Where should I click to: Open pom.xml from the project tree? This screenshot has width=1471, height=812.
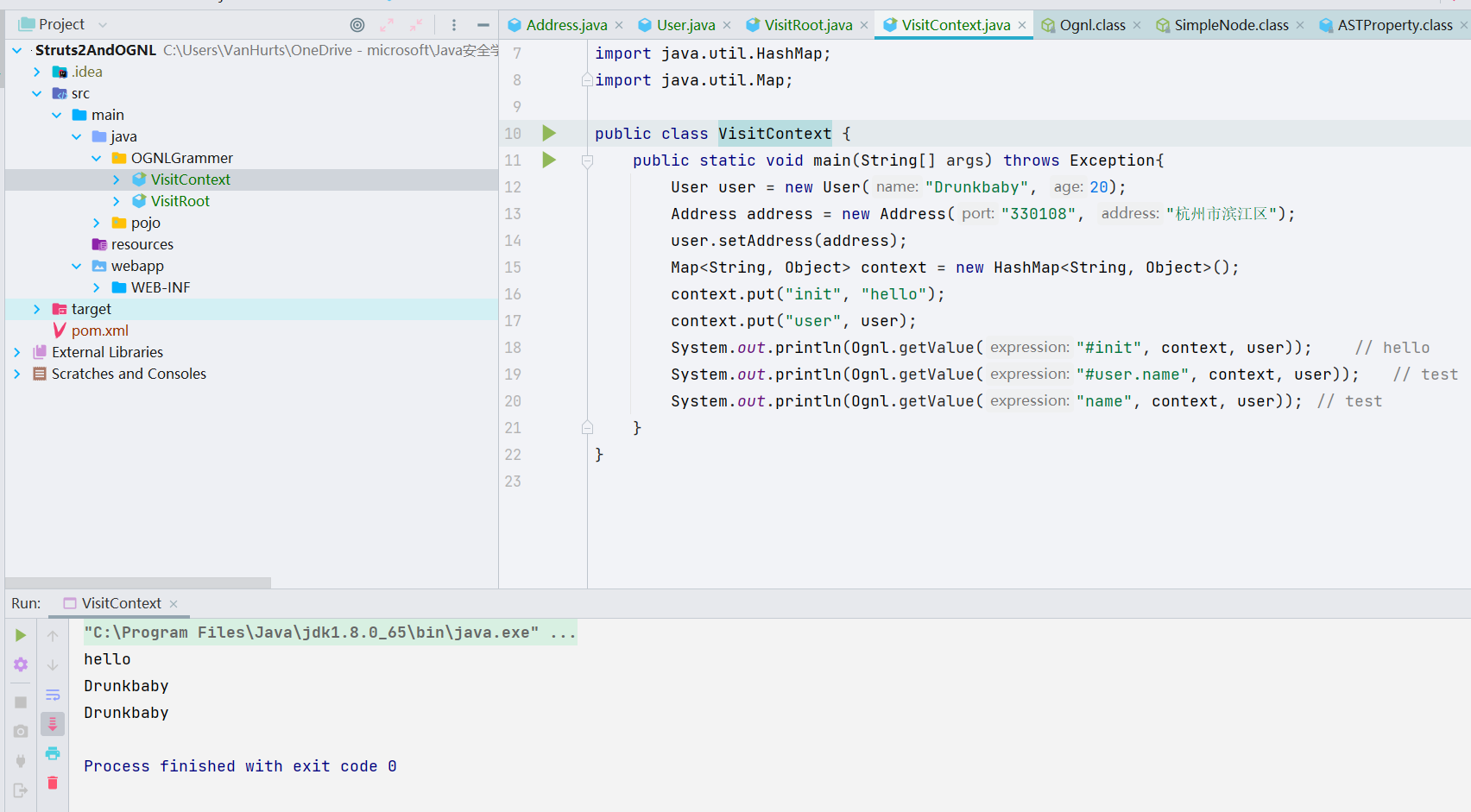point(99,330)
